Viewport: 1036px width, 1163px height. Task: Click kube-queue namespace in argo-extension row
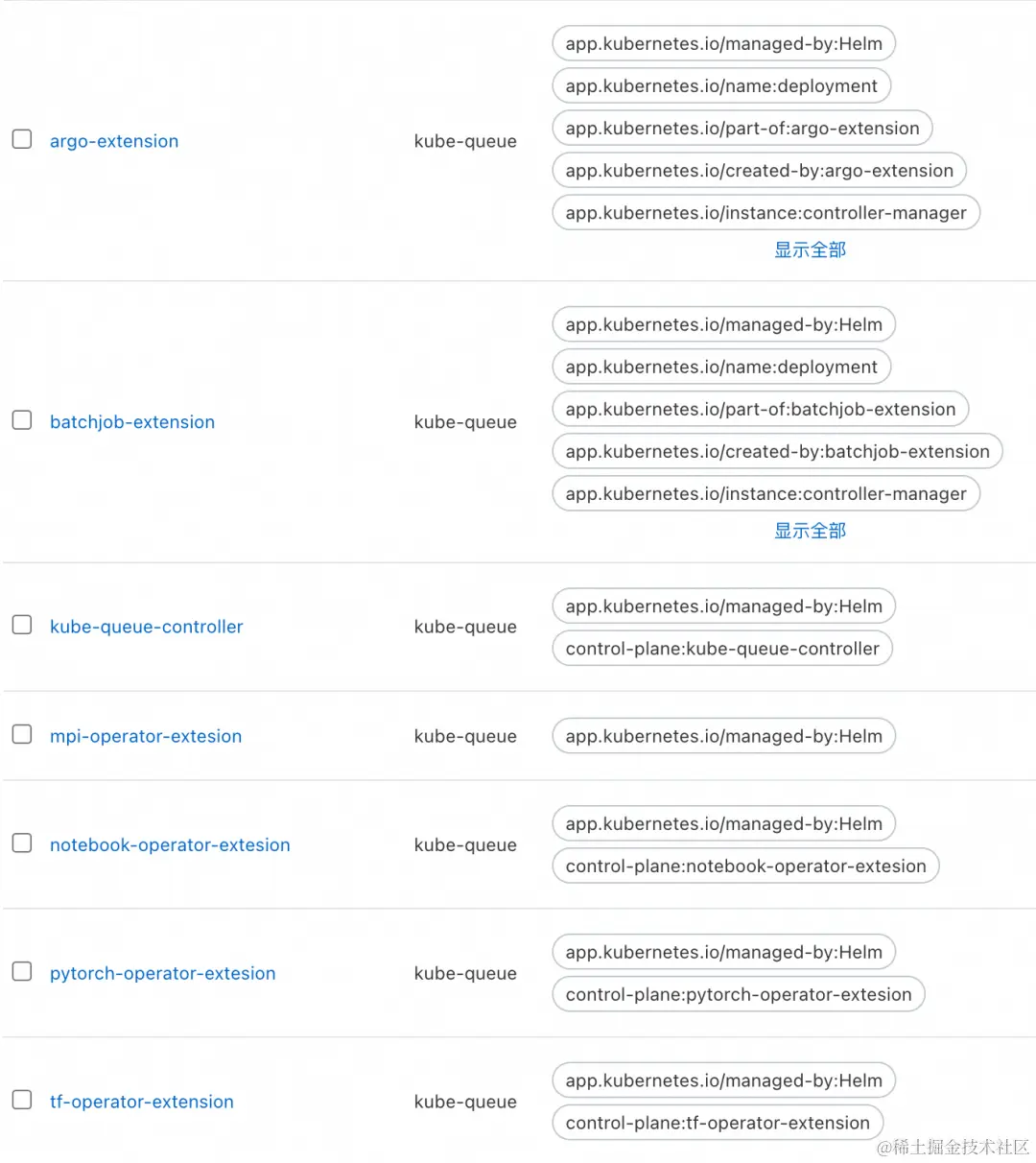pos(465,141)
